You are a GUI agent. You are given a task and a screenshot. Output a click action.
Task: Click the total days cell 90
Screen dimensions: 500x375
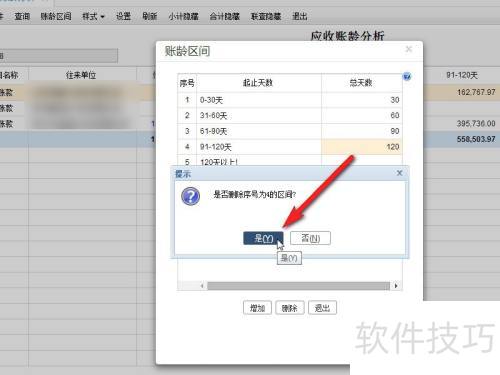pos(362,131)
